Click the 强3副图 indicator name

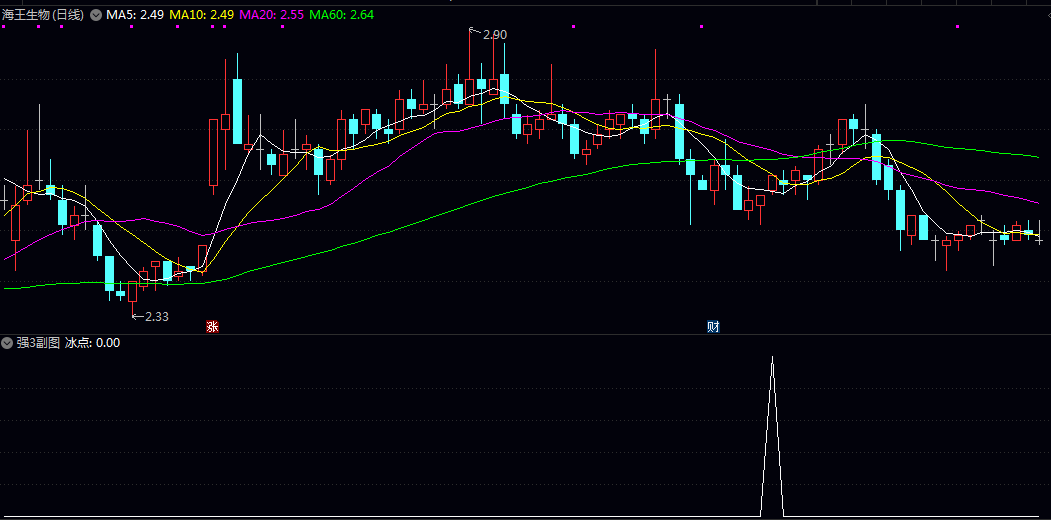38,343
